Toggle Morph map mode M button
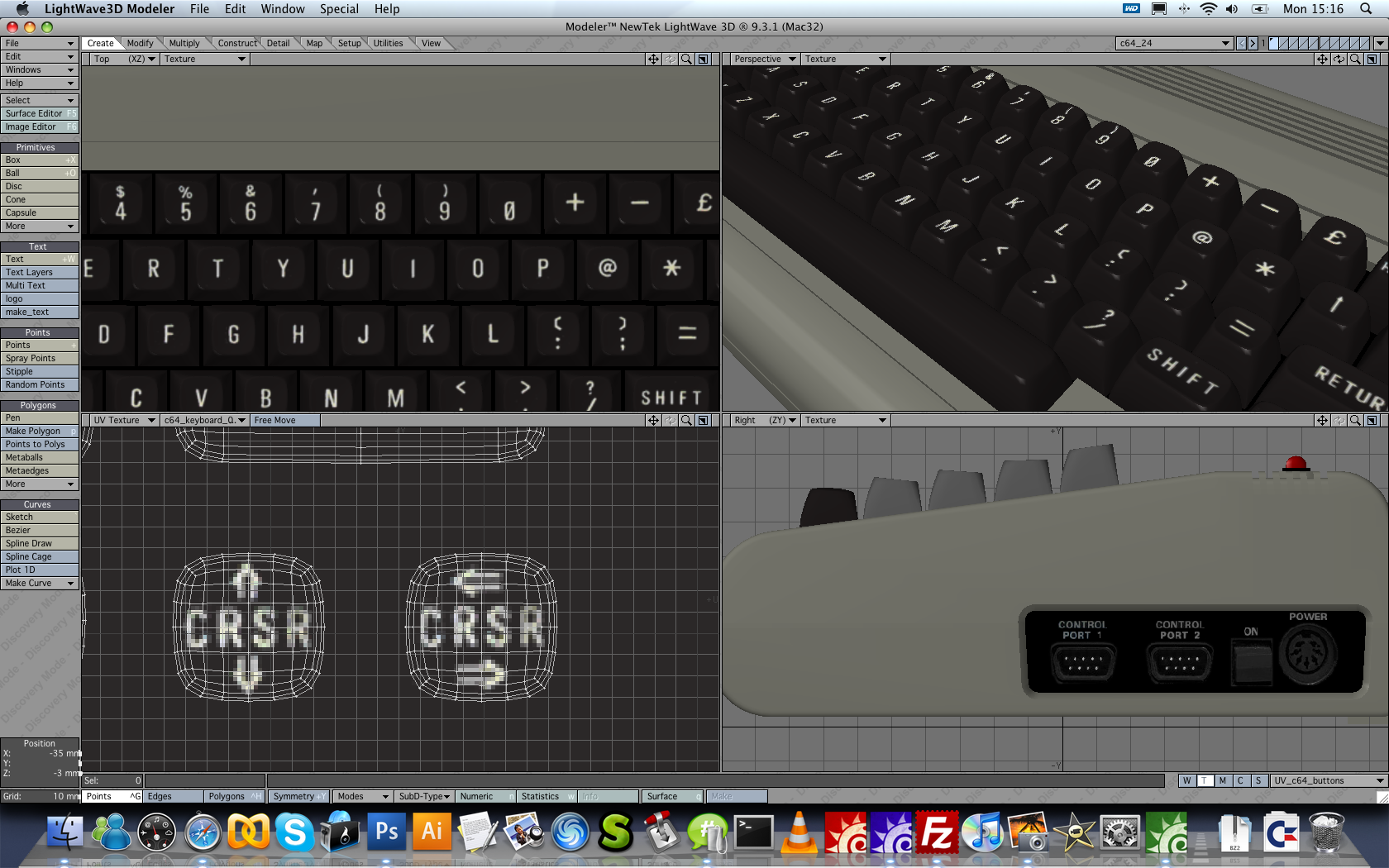The image size is (1389, 868). 1222,780
